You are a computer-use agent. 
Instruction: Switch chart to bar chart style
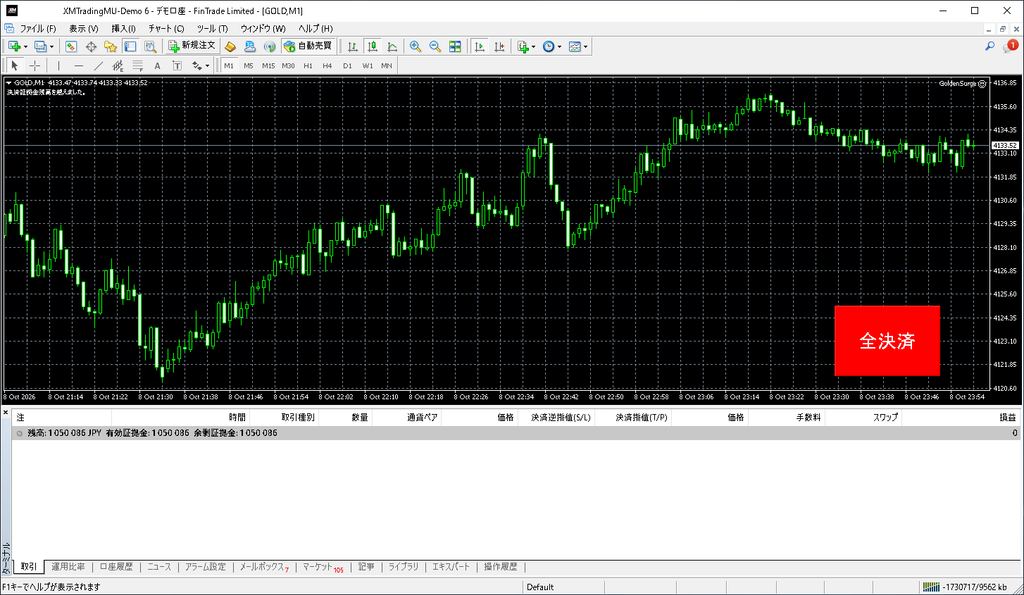click(x=353, y=46)
